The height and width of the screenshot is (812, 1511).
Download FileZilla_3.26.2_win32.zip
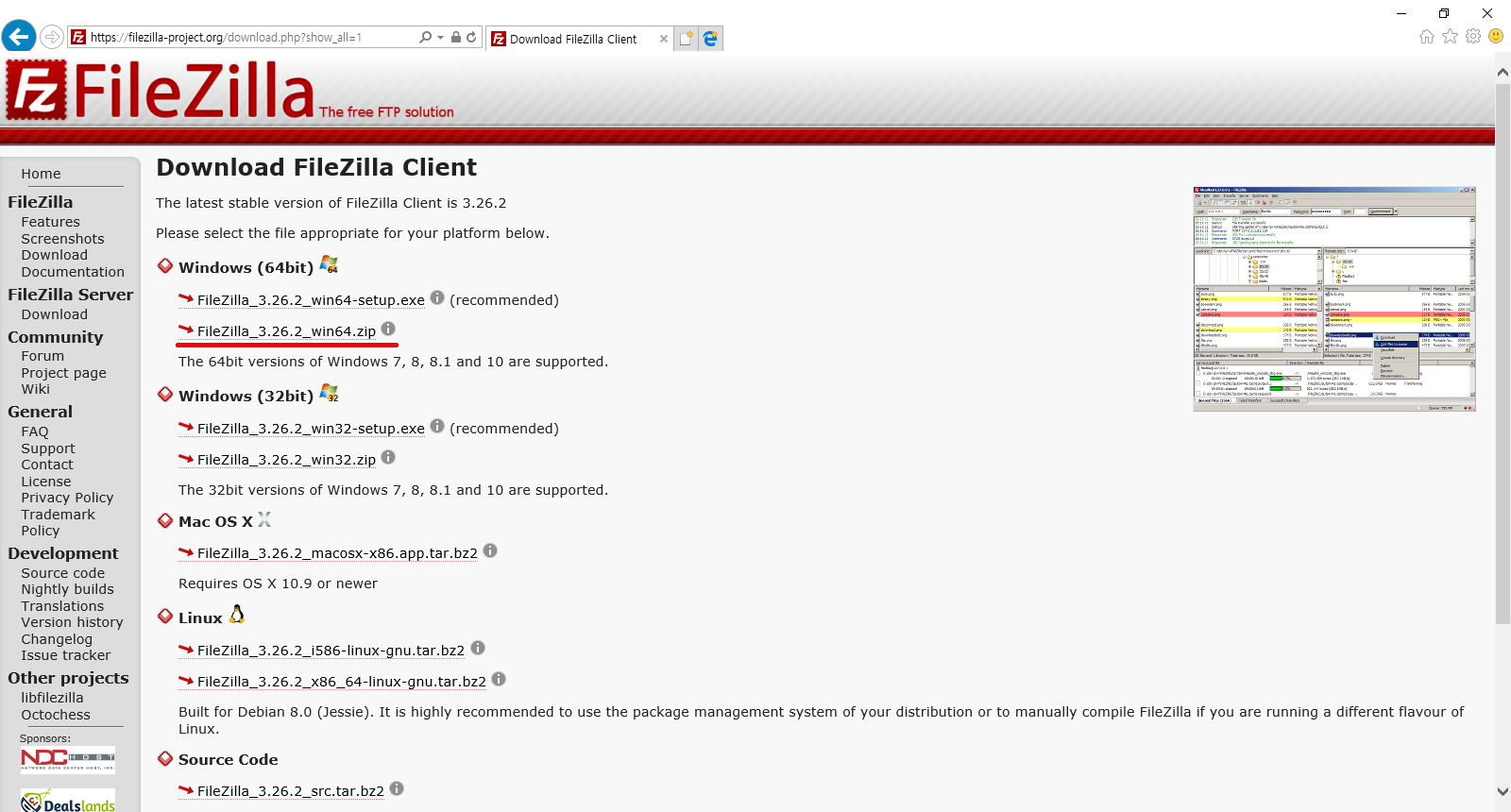coord(286,460)
